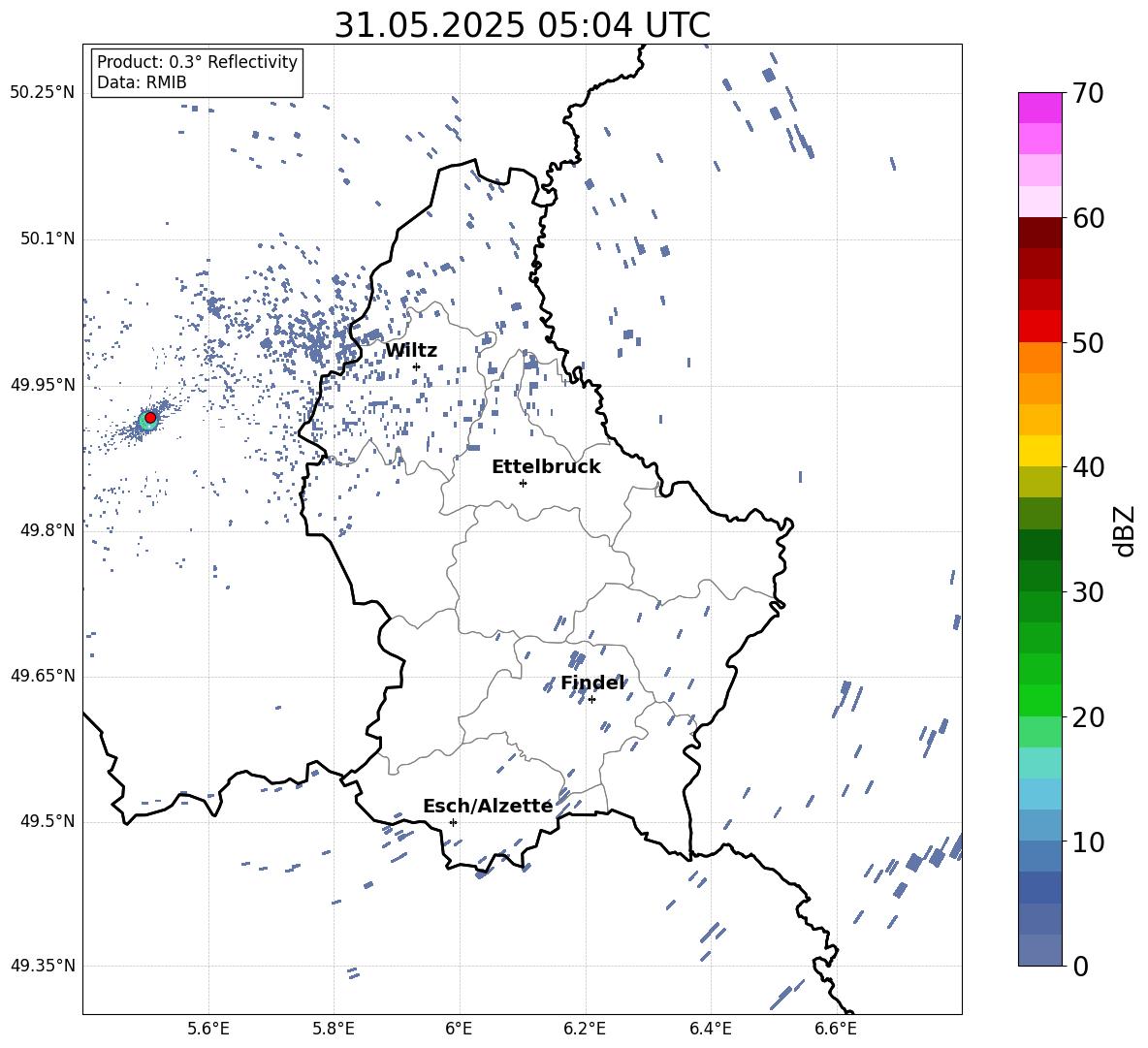Click the dark maroon colorbar segment below 60

pos(1039,233)
